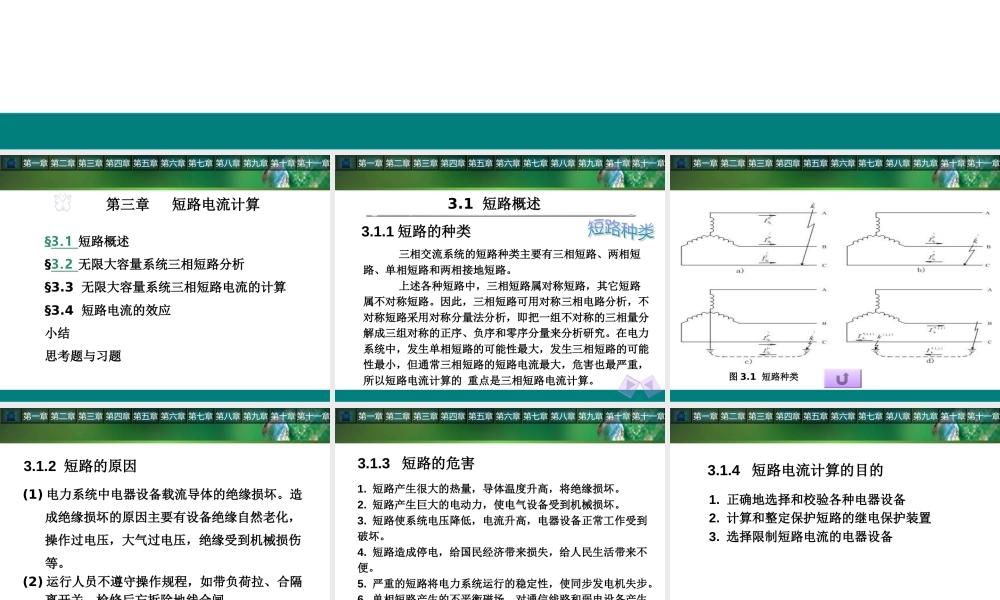The image size is (1000, 600).
Task: Select 第九章 tab on 3.1 短路概述 slide
Action: pos(589,164)
